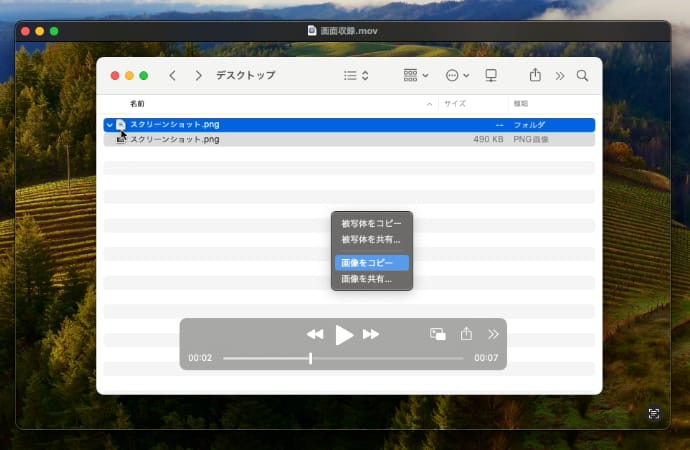690x450 pixels.
Task: Open list view style switcher
Action: [356, 75]
